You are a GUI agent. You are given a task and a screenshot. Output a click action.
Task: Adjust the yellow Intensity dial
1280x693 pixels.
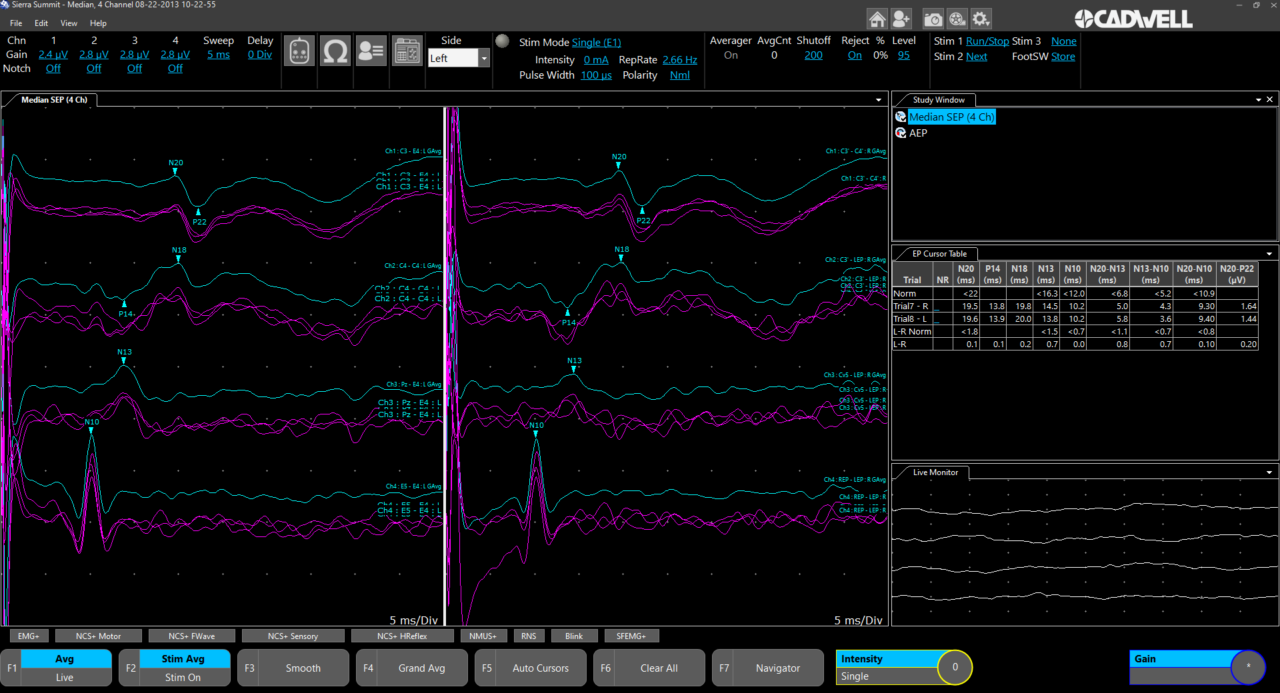(x=955, y=667)
